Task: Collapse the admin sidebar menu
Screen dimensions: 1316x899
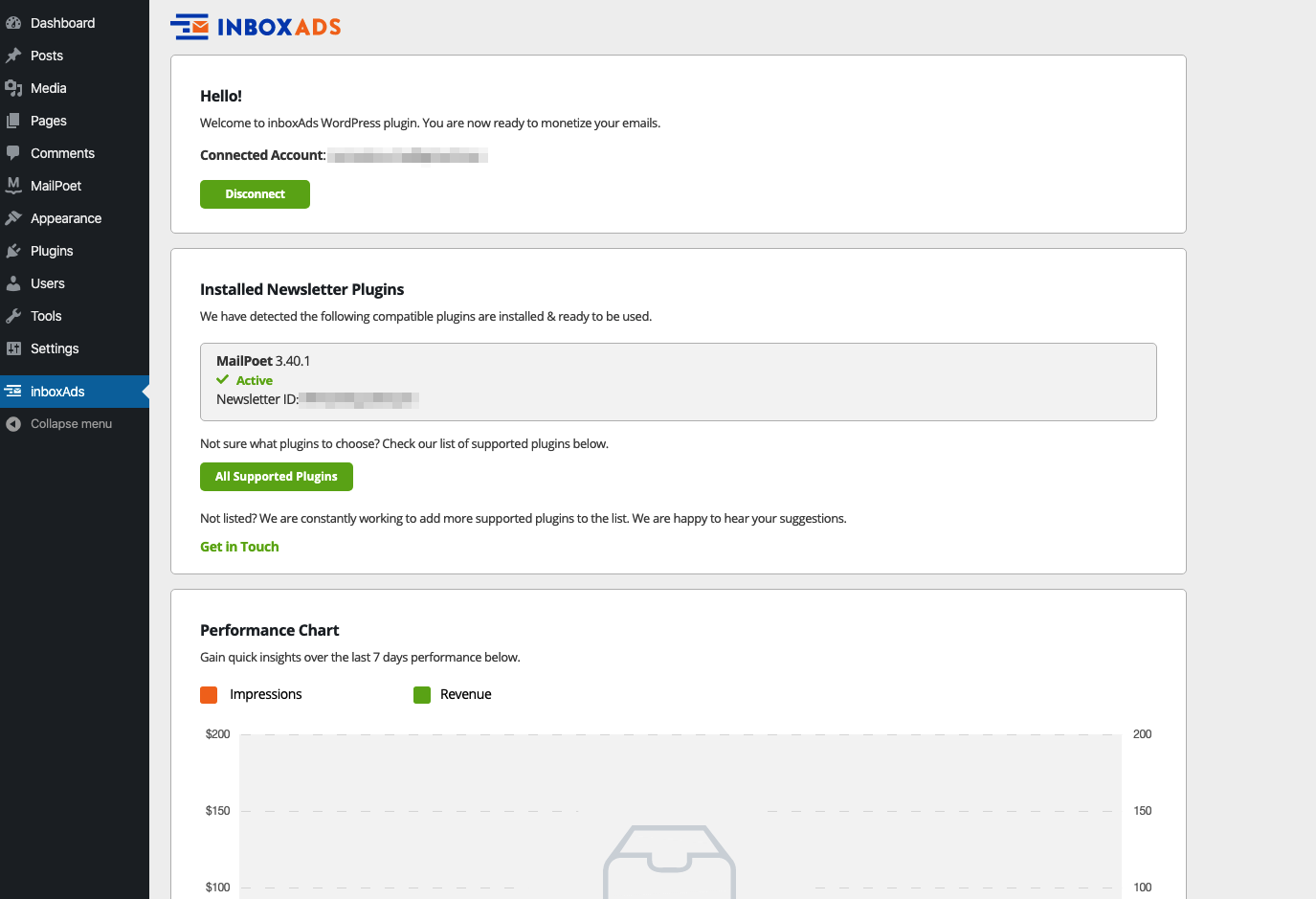Action: 75,424
